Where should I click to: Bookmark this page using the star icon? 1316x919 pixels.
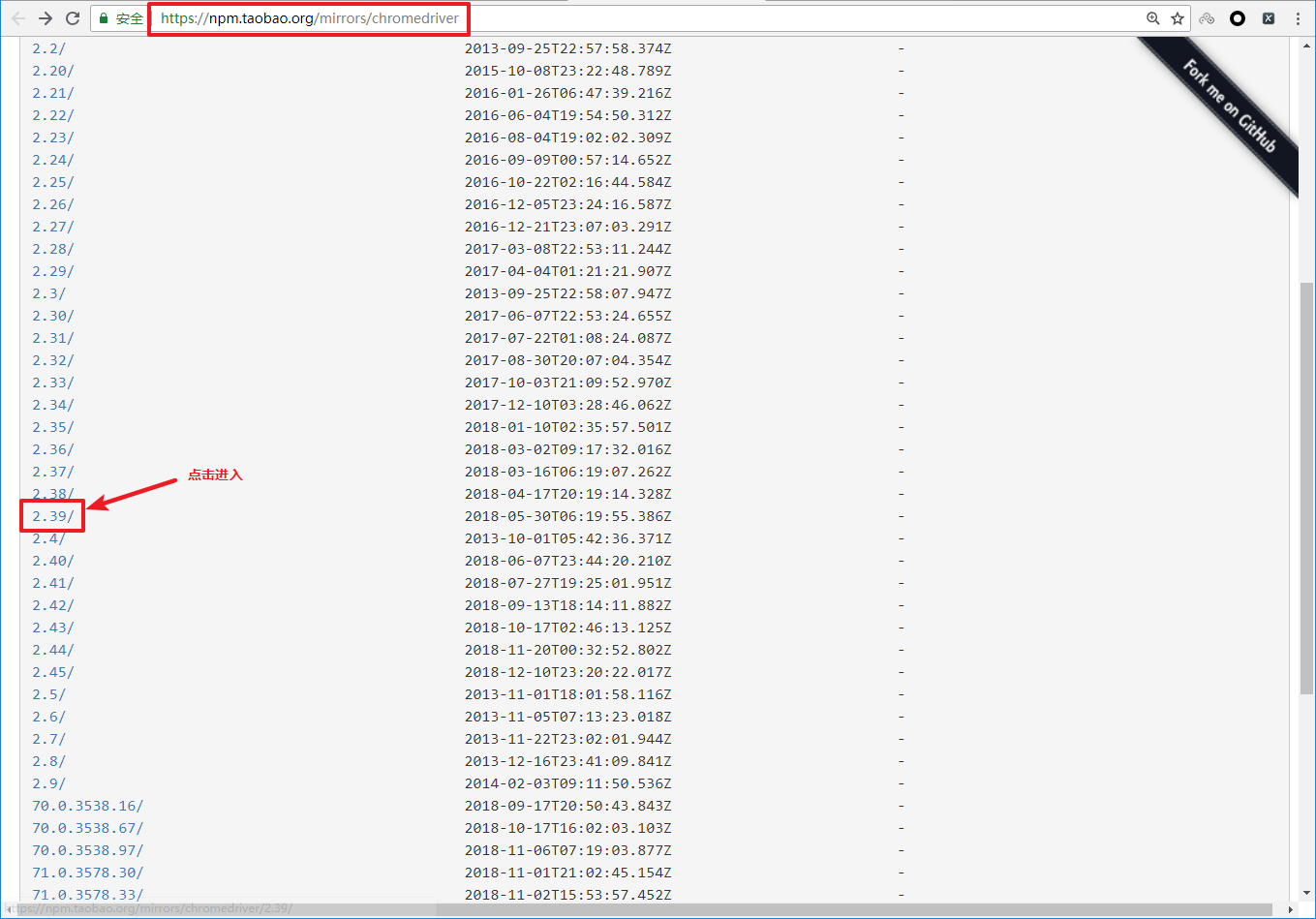point(1177,17)
